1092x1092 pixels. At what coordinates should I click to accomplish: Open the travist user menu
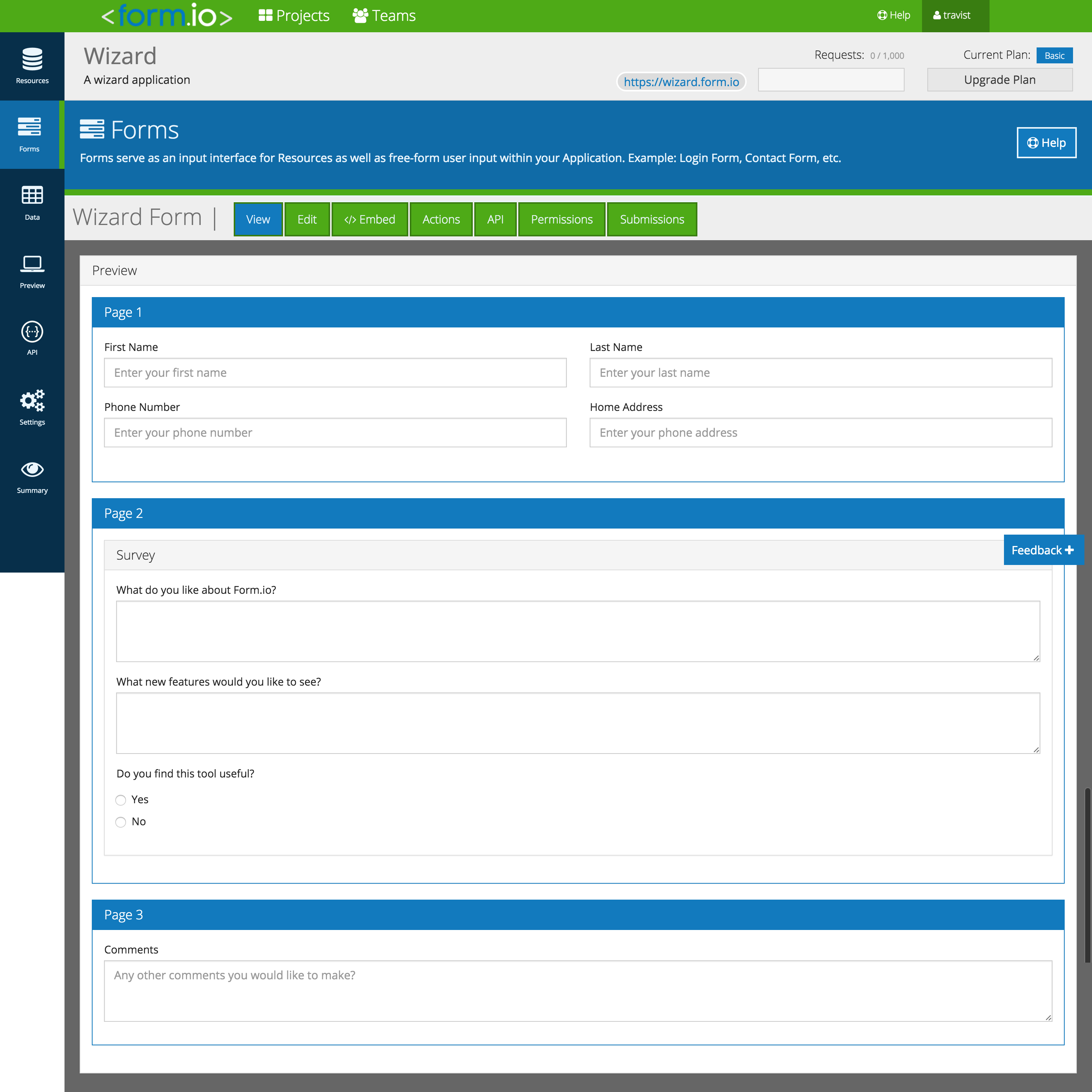(955, 16)
